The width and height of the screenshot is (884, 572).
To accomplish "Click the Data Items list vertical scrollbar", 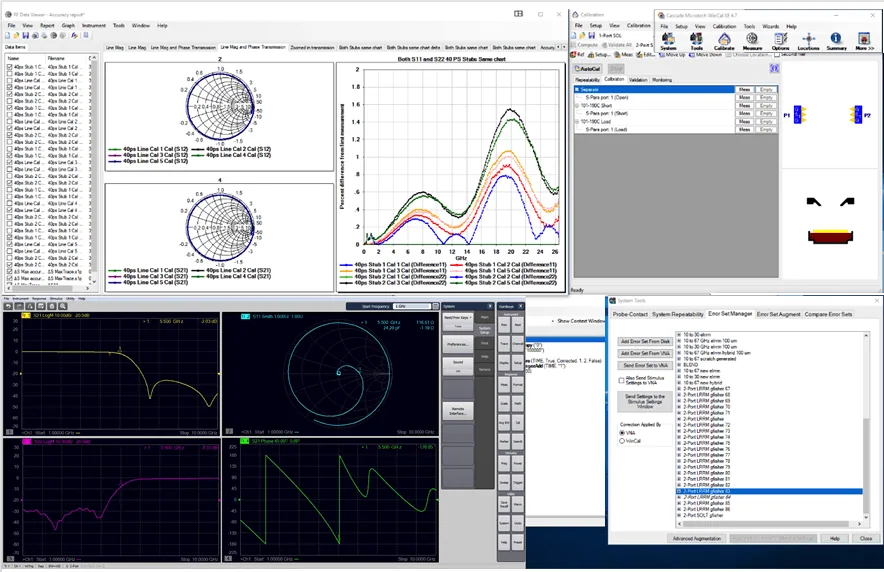I will (94, 169).
